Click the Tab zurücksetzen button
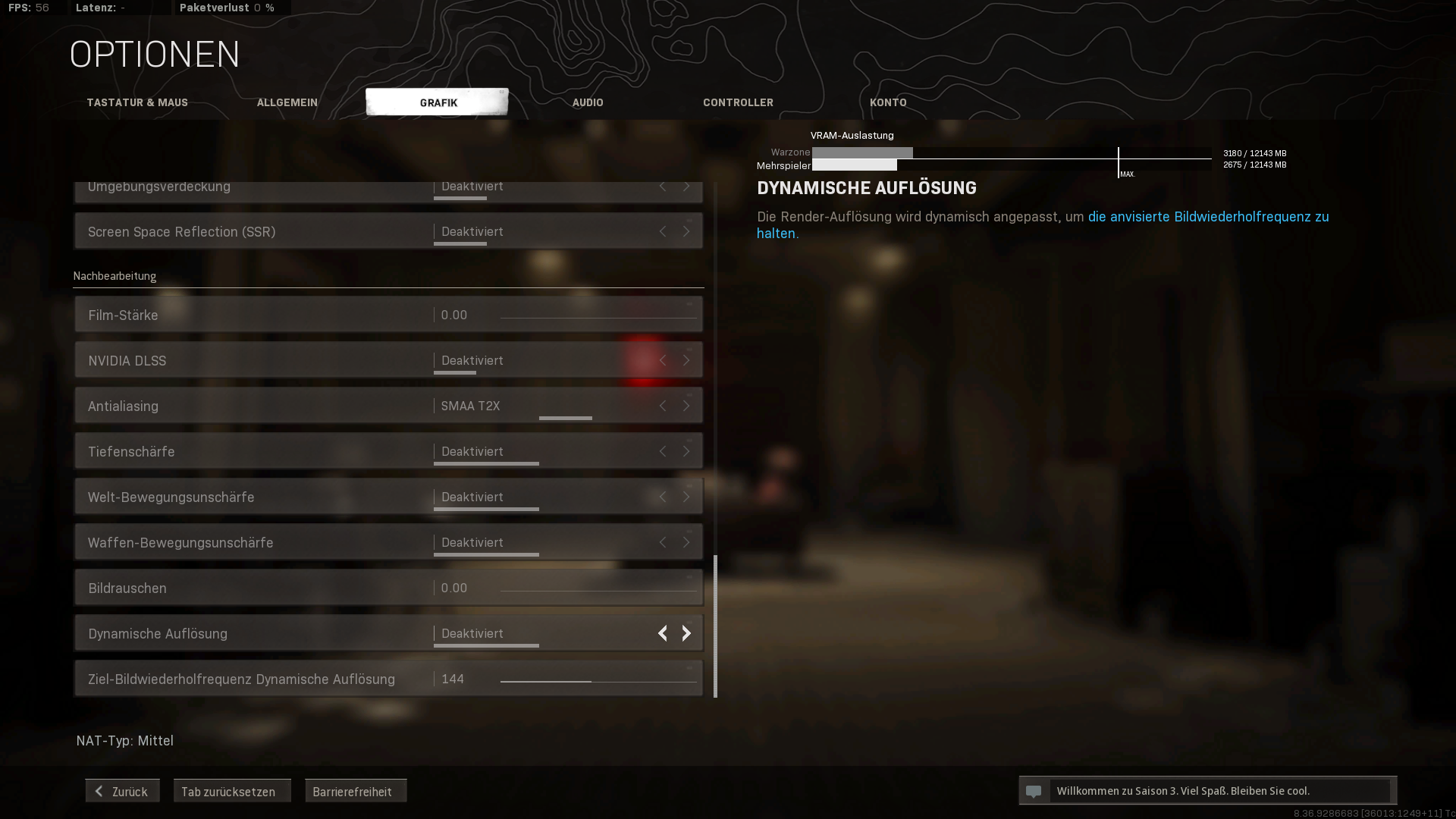The height and width of the screenshot is (819, 1456). pos(232,791)
